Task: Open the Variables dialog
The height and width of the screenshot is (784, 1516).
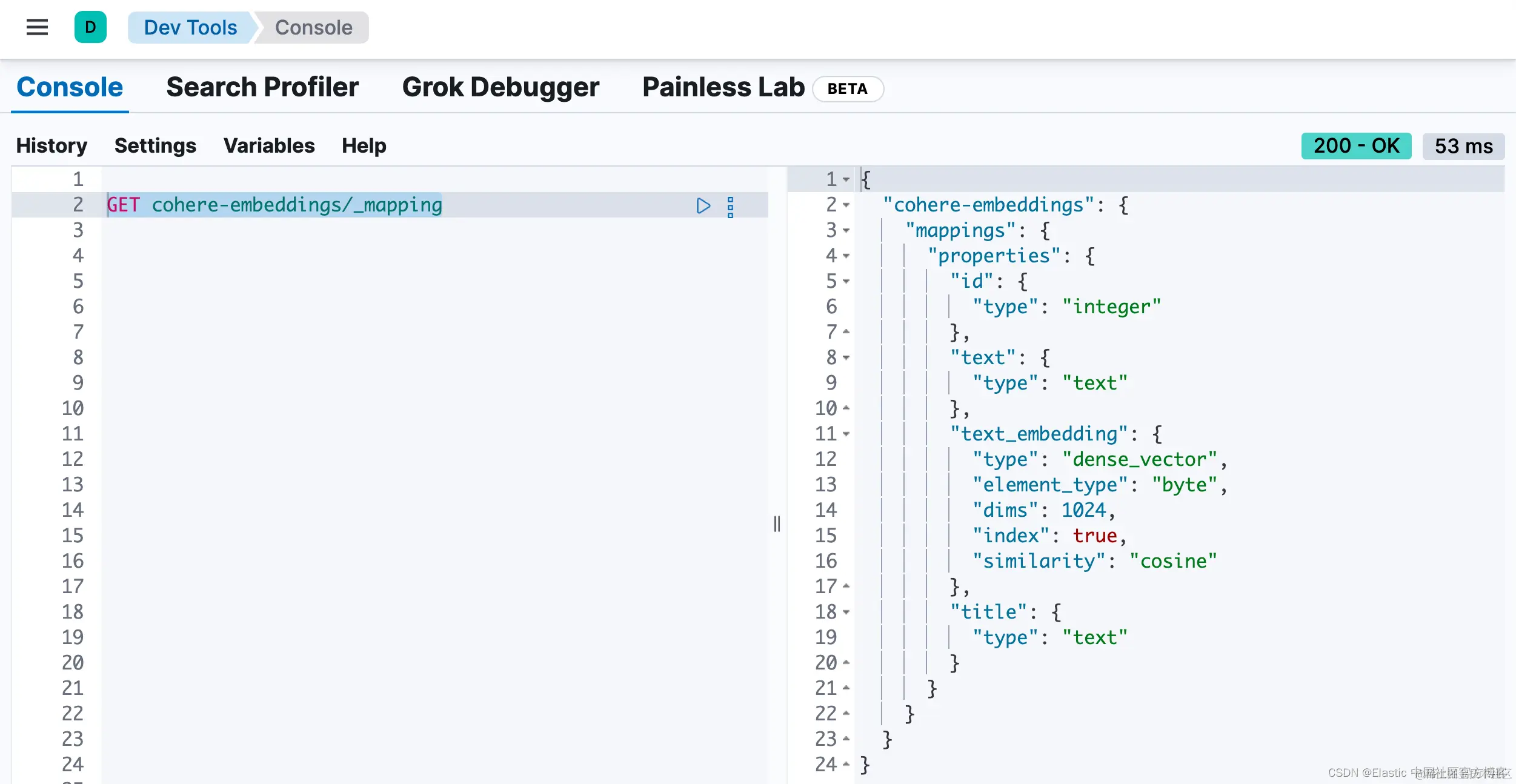Action: (x=268, y=146)
